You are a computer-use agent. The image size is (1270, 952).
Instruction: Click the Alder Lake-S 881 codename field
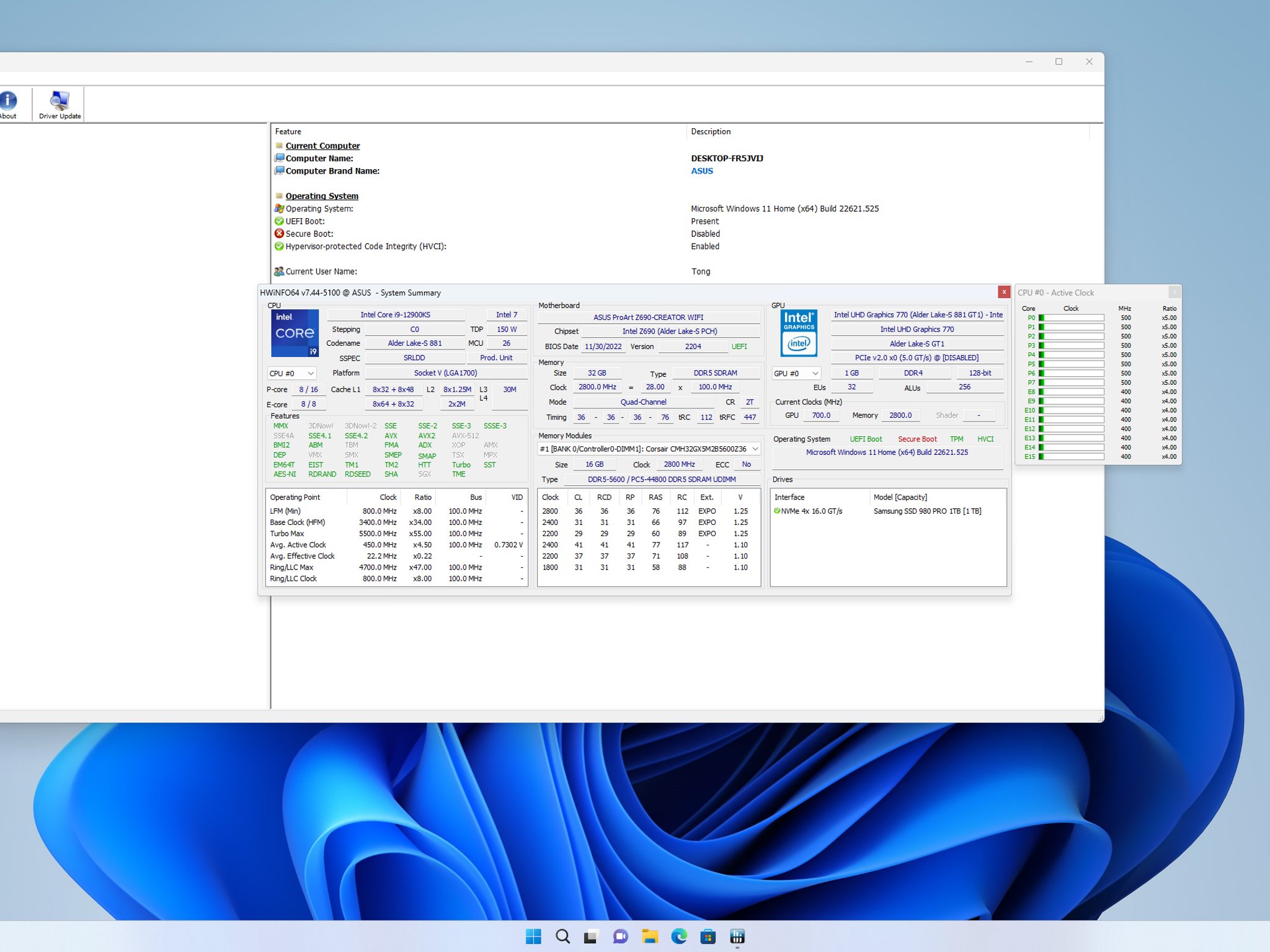(415, 343)
